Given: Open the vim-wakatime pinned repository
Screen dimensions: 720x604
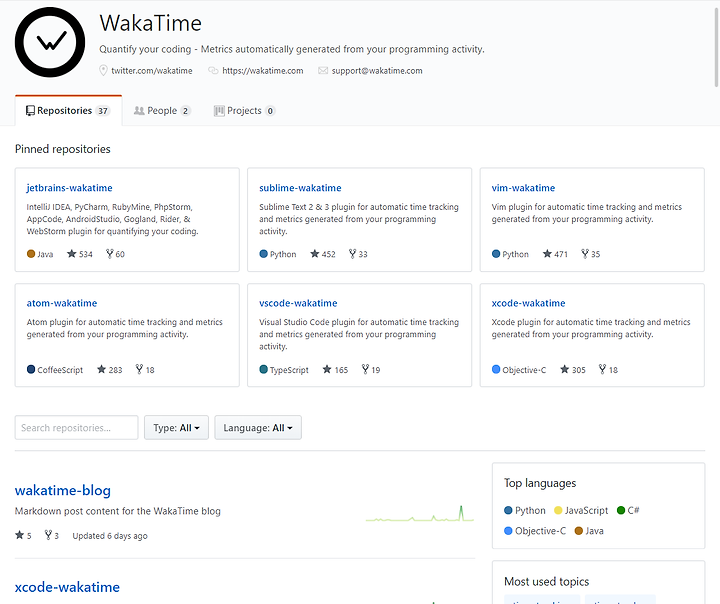Looking at the screenshot, I should 523,188.
